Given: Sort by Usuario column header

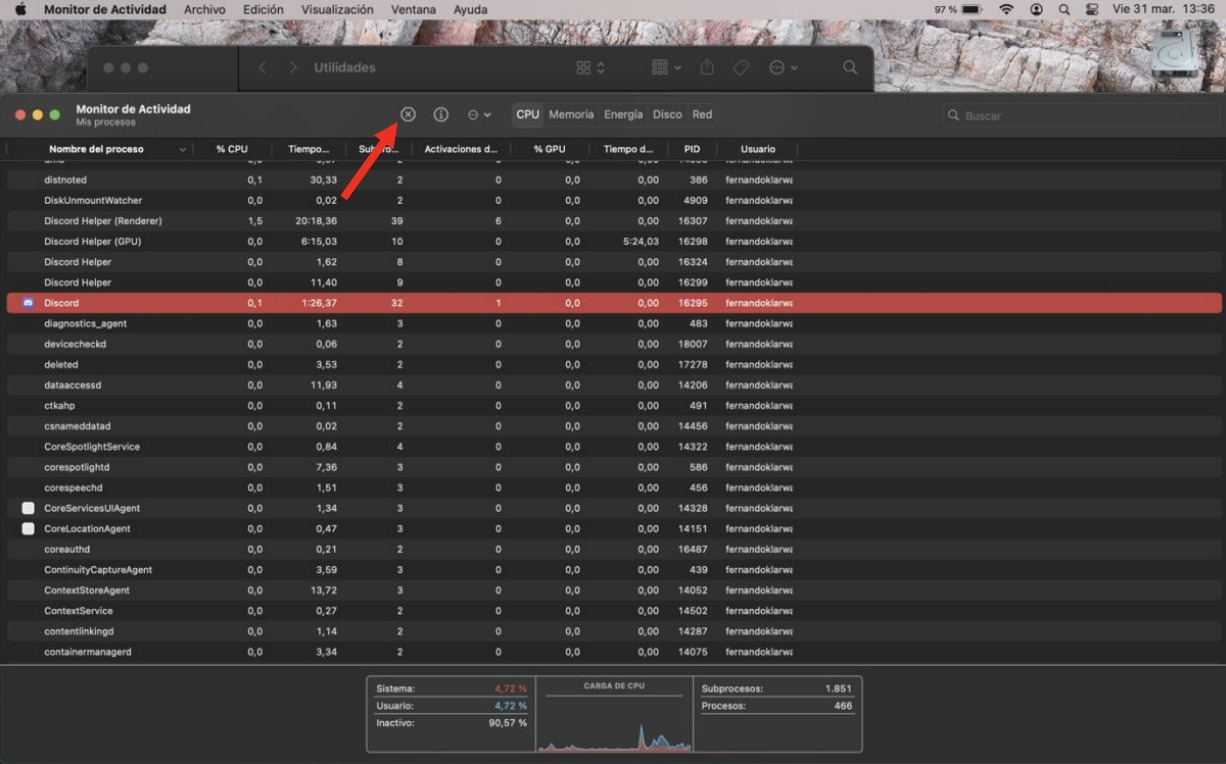Looking at the screenshot, I should coord(758,149).
